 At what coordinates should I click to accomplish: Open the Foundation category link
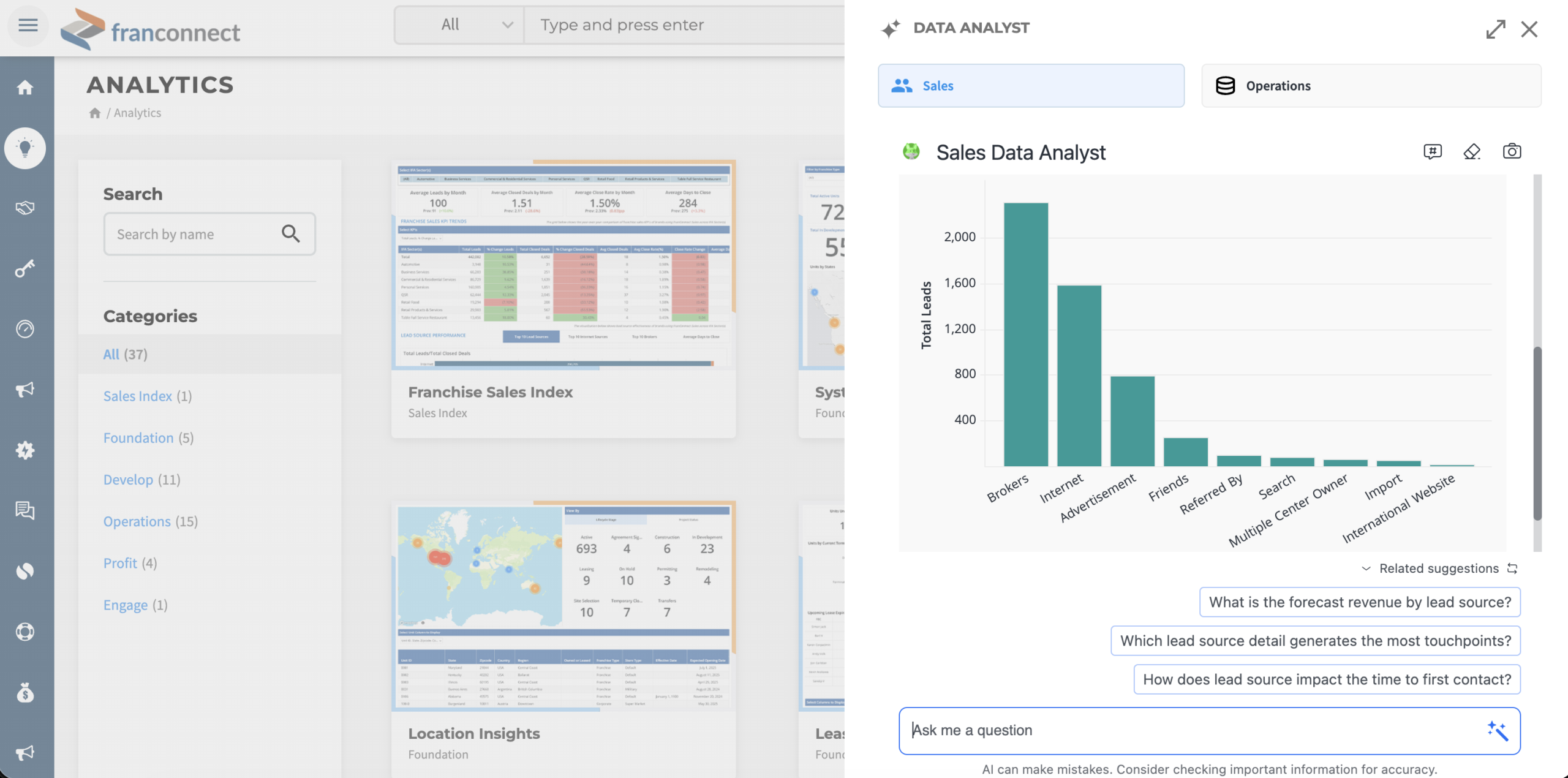(138, 438)
